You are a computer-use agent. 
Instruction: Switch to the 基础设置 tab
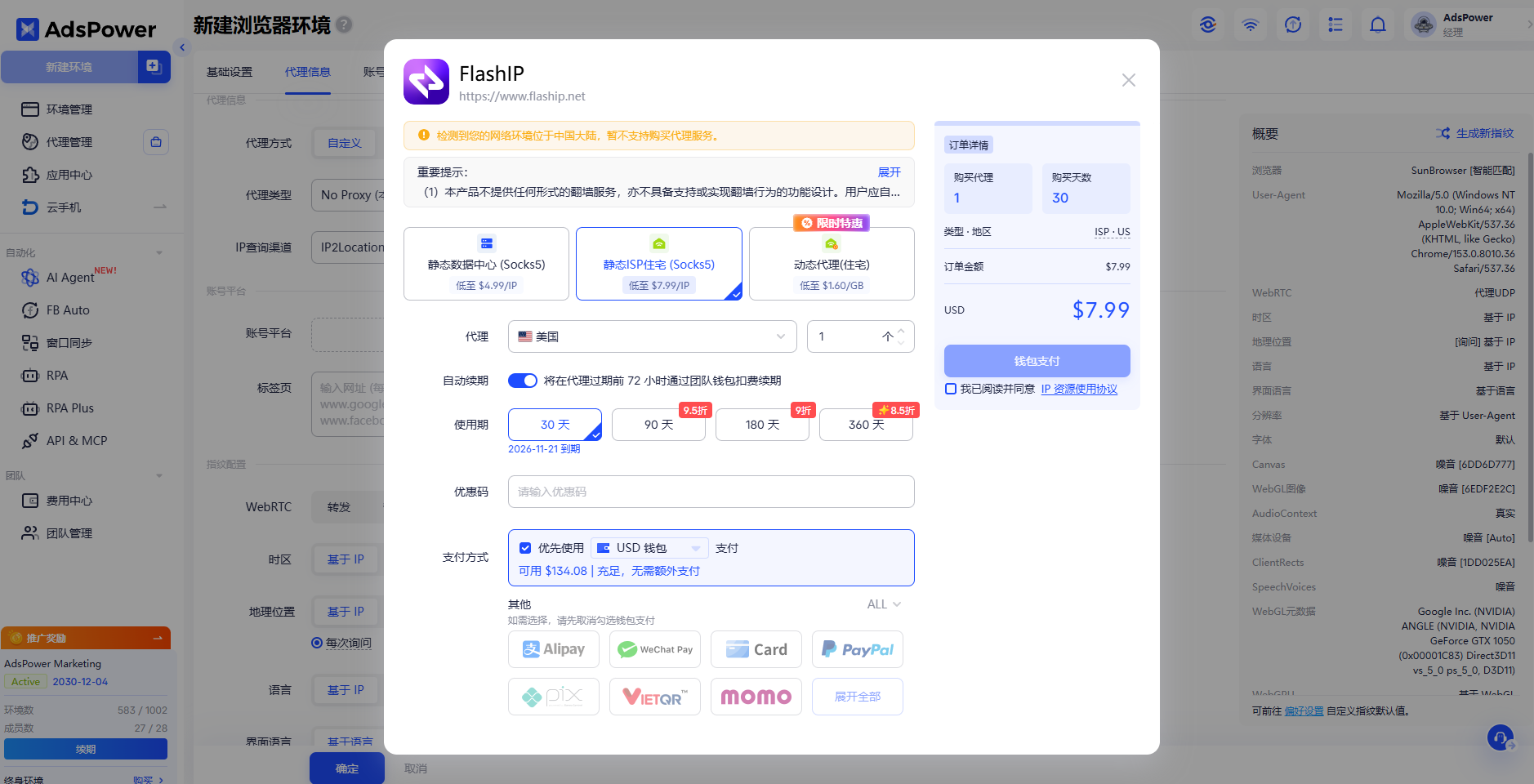[x=230, y=72]
